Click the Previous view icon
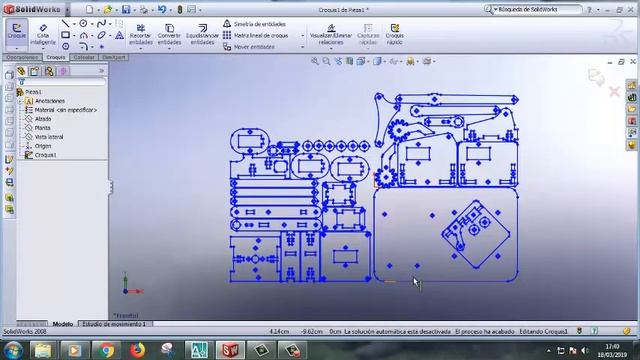 coord(338,61)
